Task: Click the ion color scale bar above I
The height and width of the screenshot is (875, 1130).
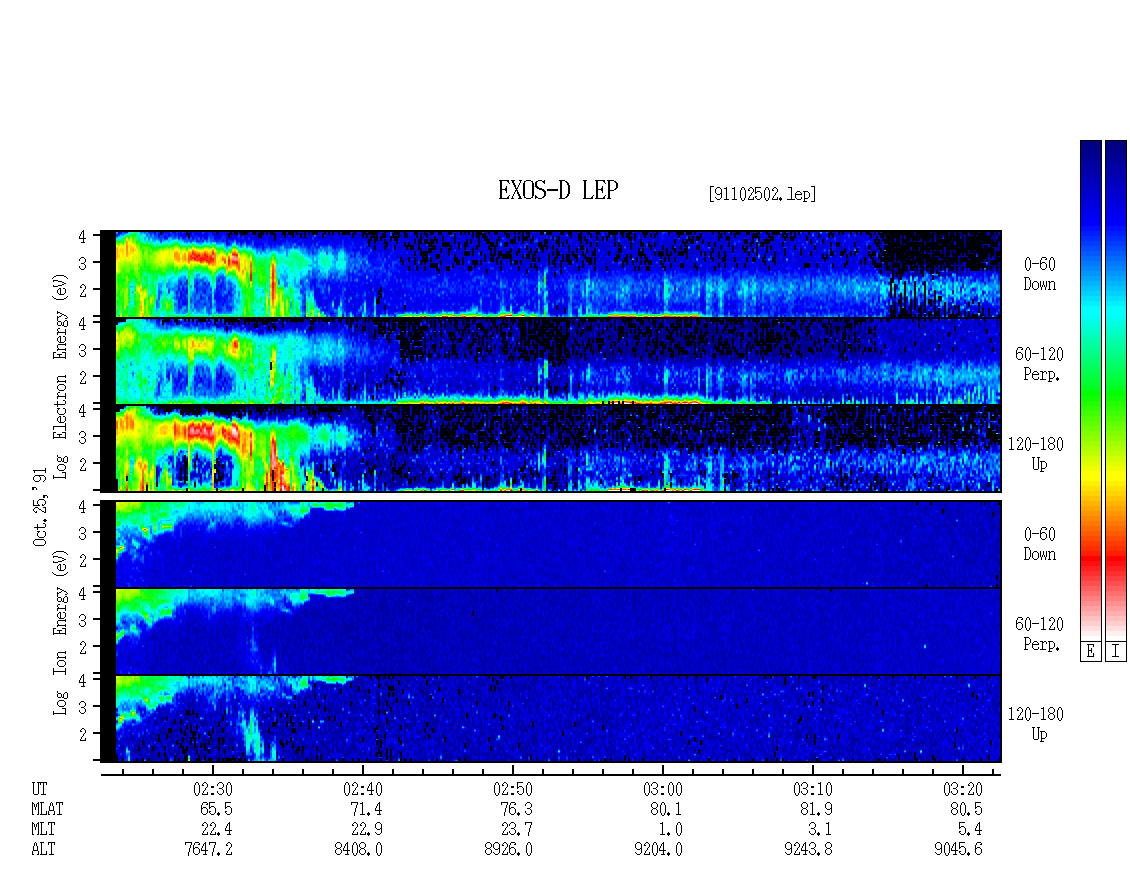Action: tap(1116, 389)
